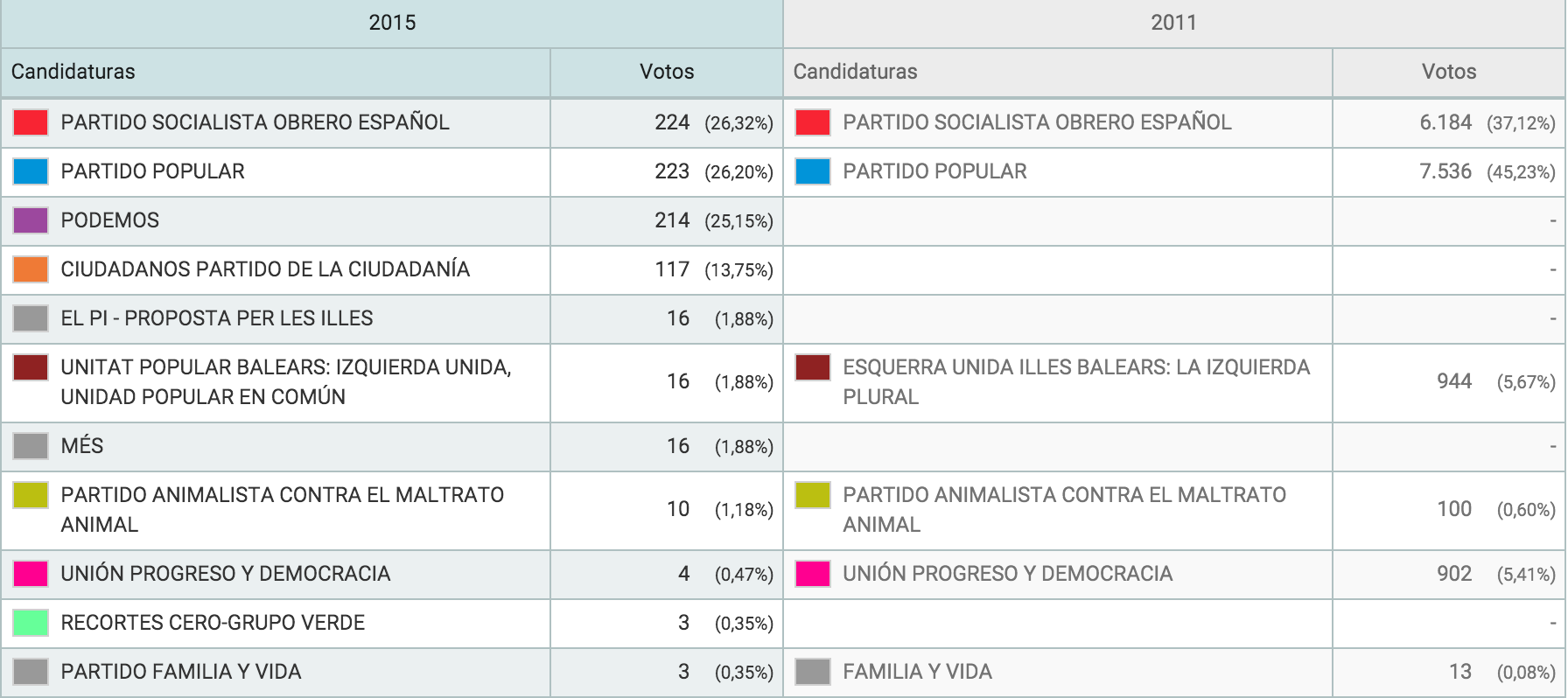Click the gray swatch next to PARTIDO FAMILIA Y VIDA
This screenshot has height=698, width=1568.
(x=31, y=672)
